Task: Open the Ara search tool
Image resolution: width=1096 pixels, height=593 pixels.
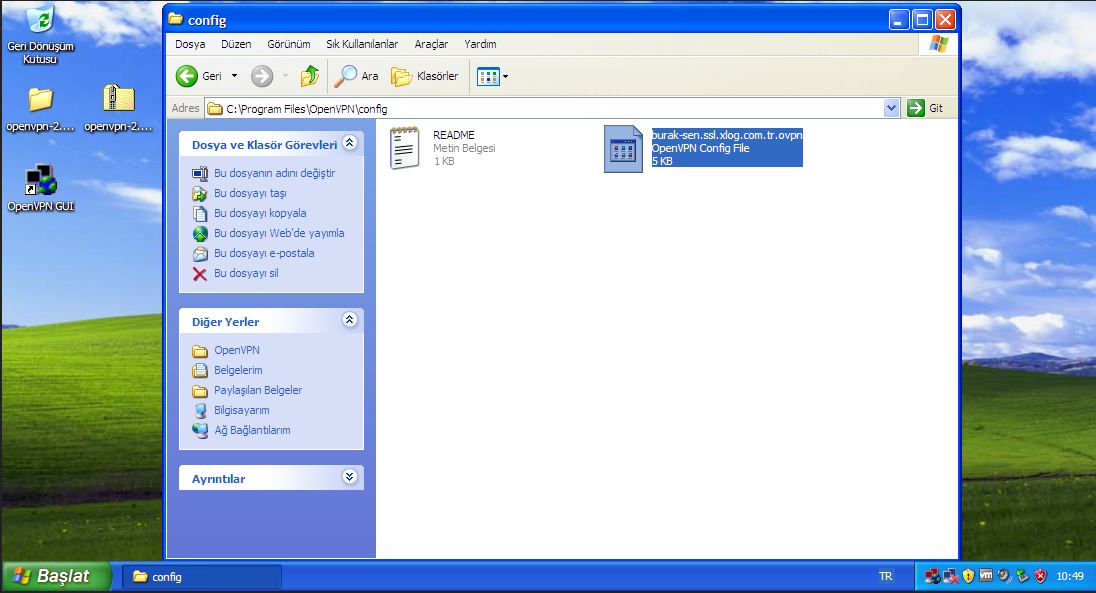Action: pos(356,76)
